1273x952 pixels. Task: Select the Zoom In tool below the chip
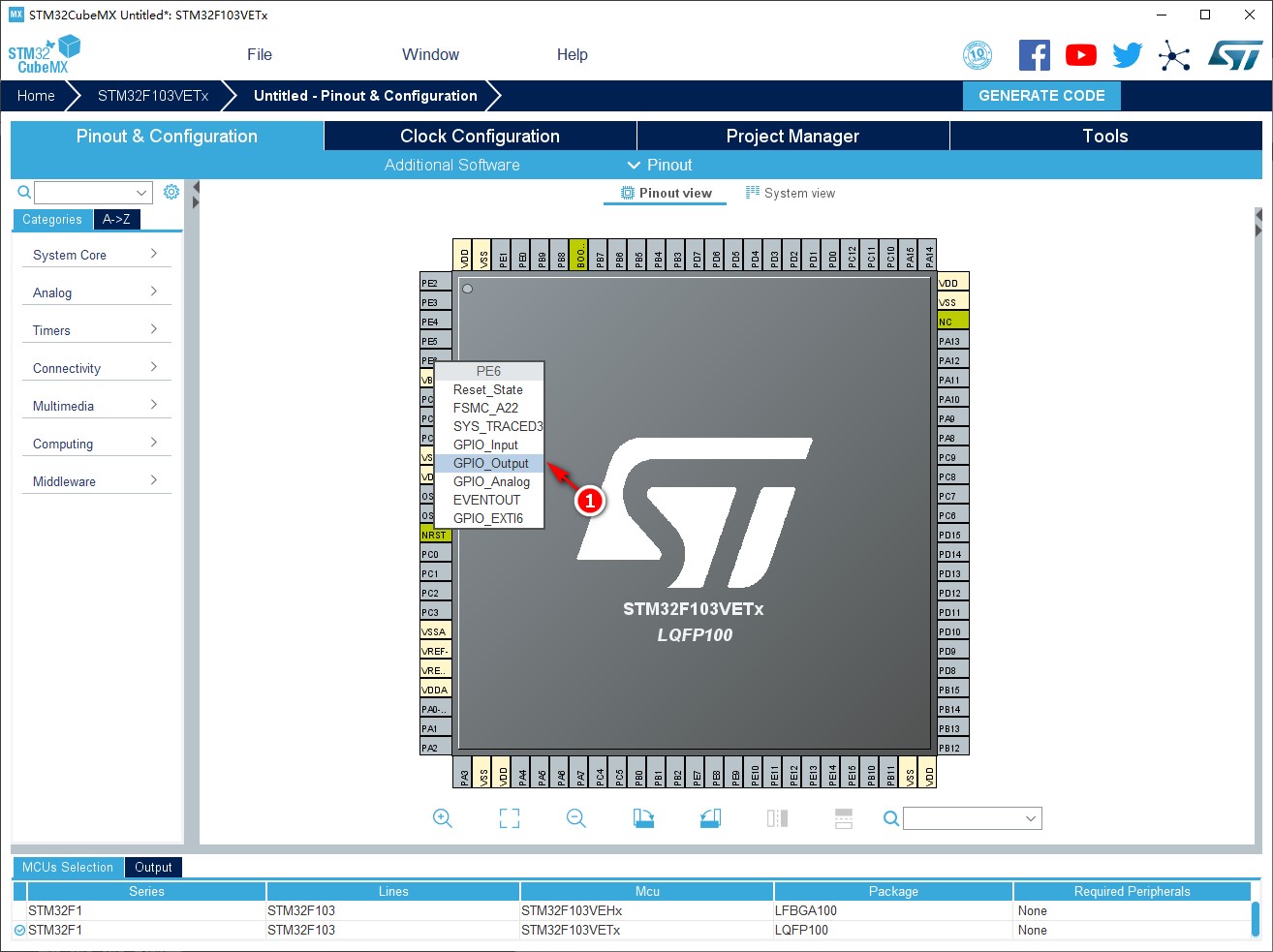click(x=443, y=818)
